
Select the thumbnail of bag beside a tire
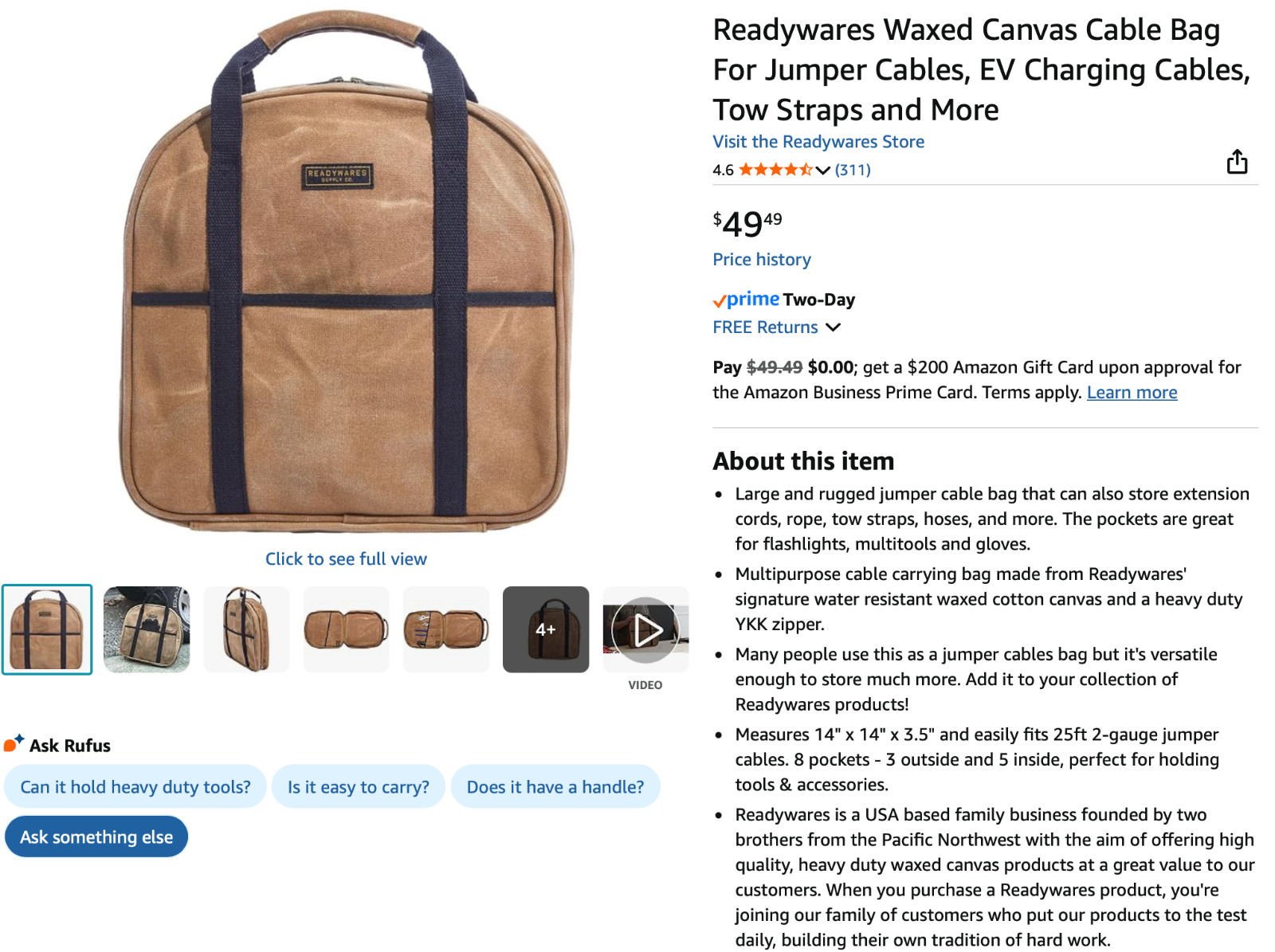[147, 629]
